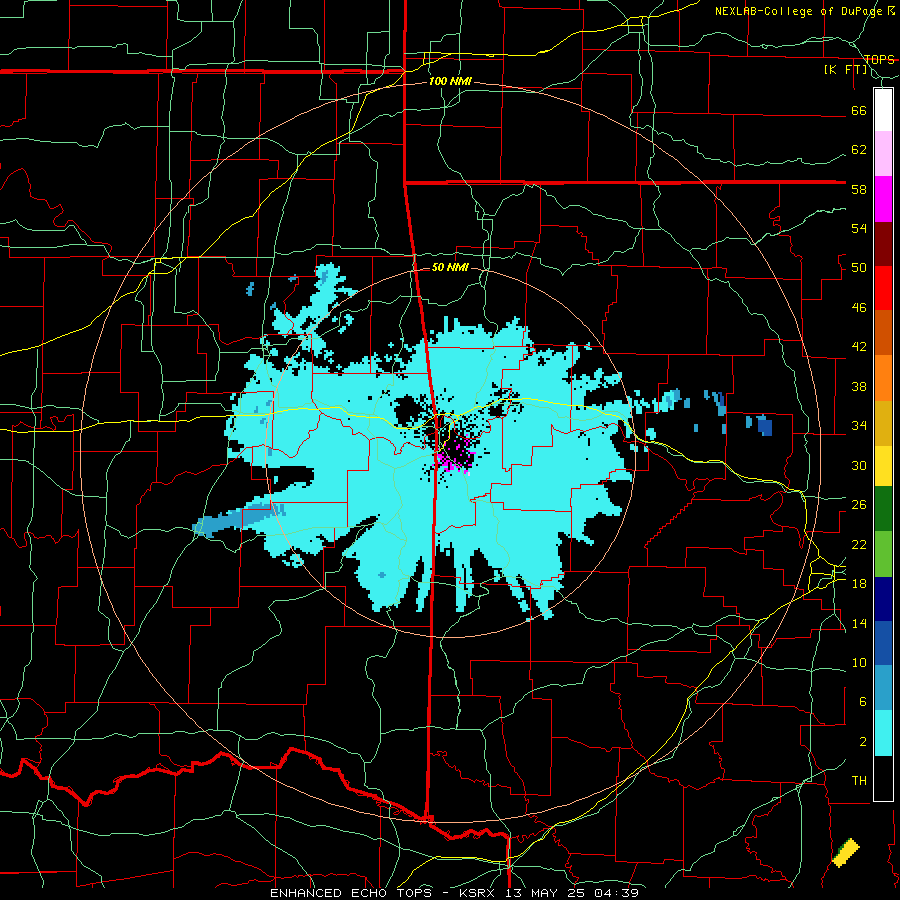
Task: Click the dark green swatch between 30 and 26
Action: (883, 509)
